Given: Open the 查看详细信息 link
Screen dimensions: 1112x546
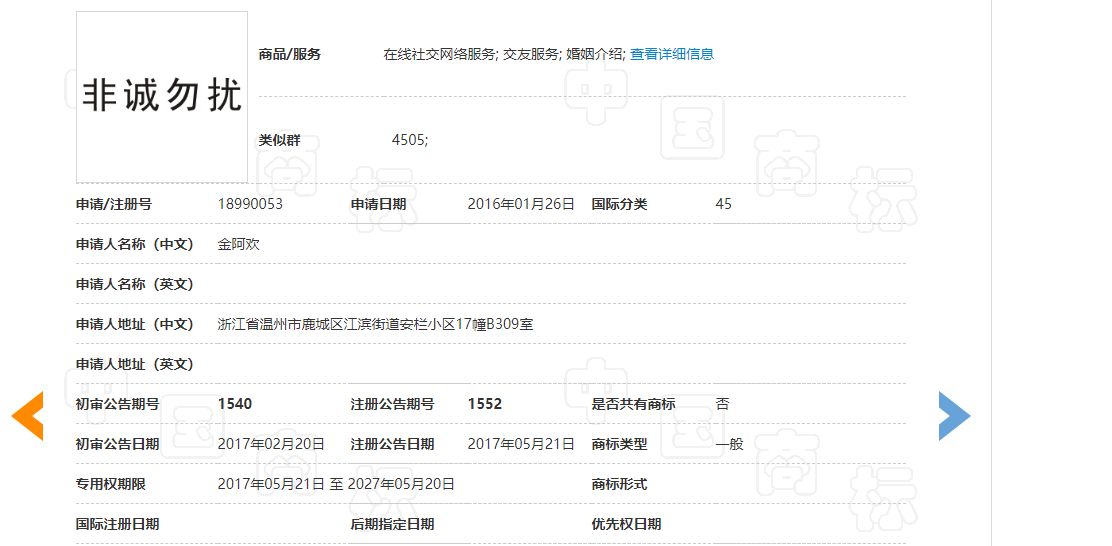Looking at the screenshot, I should click(x=671, y=54).
